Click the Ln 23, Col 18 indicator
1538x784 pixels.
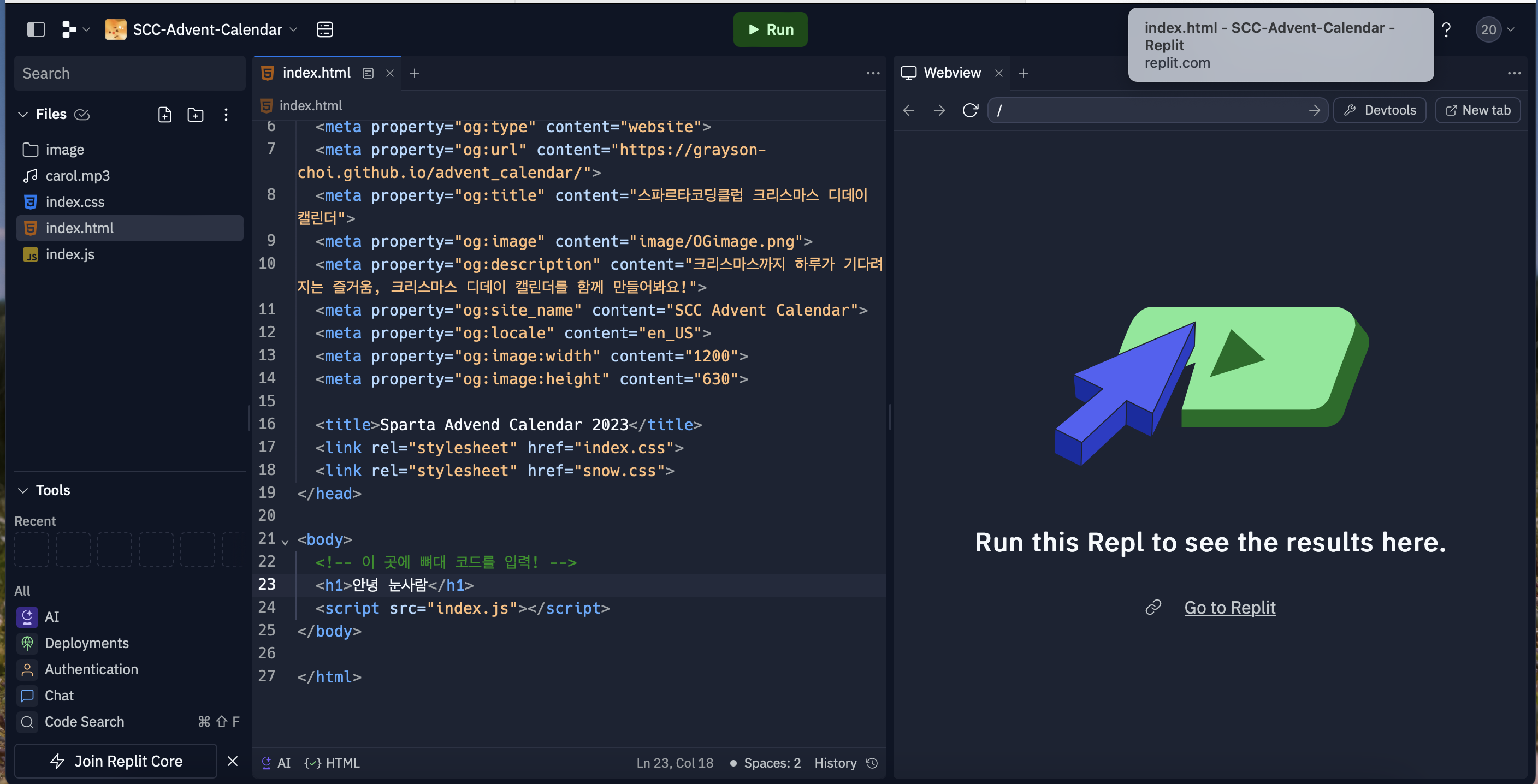675,763
